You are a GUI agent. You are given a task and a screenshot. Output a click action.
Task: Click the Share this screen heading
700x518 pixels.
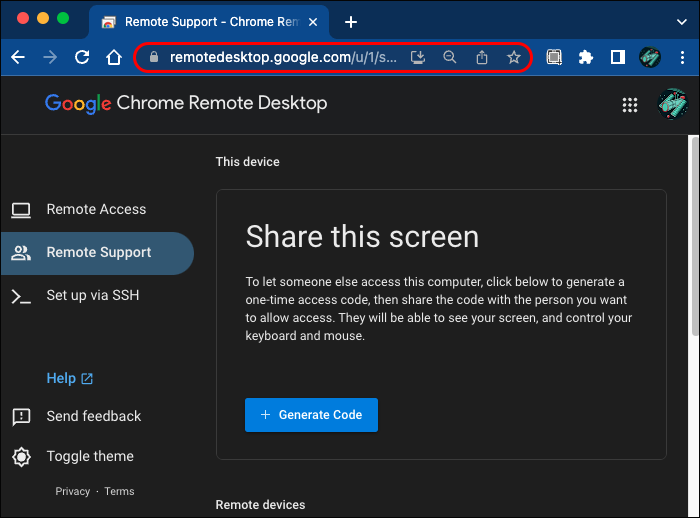pyautogui.click(x=362, y=236)
